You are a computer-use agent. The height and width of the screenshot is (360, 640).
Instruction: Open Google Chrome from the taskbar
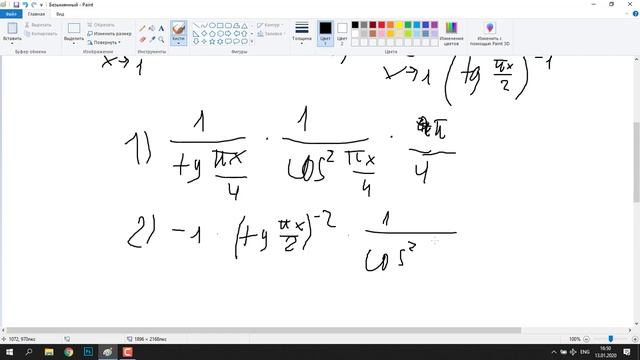coord(69,352)
